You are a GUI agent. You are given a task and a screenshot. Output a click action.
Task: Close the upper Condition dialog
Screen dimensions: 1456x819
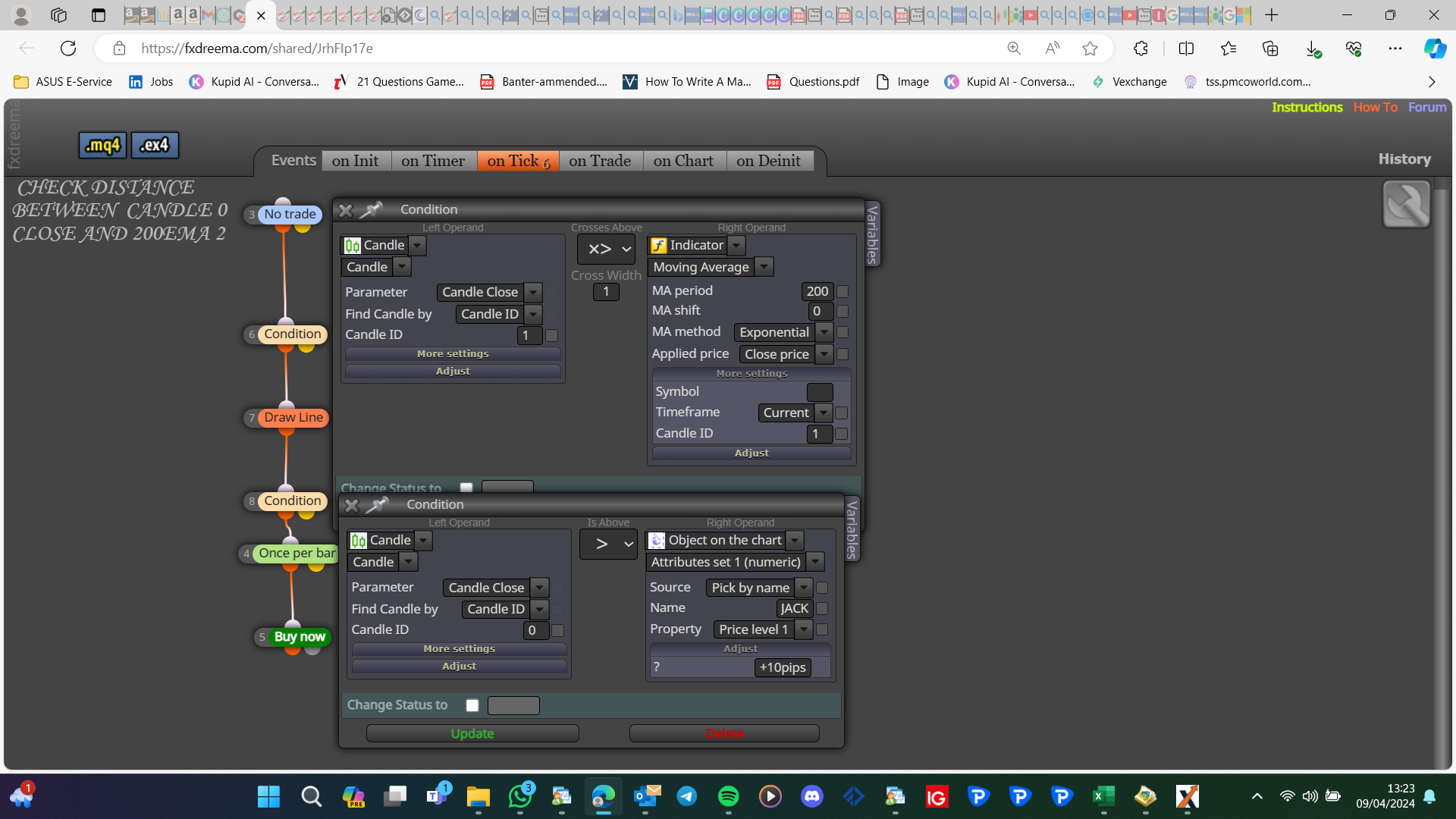[x=346, y=210]
